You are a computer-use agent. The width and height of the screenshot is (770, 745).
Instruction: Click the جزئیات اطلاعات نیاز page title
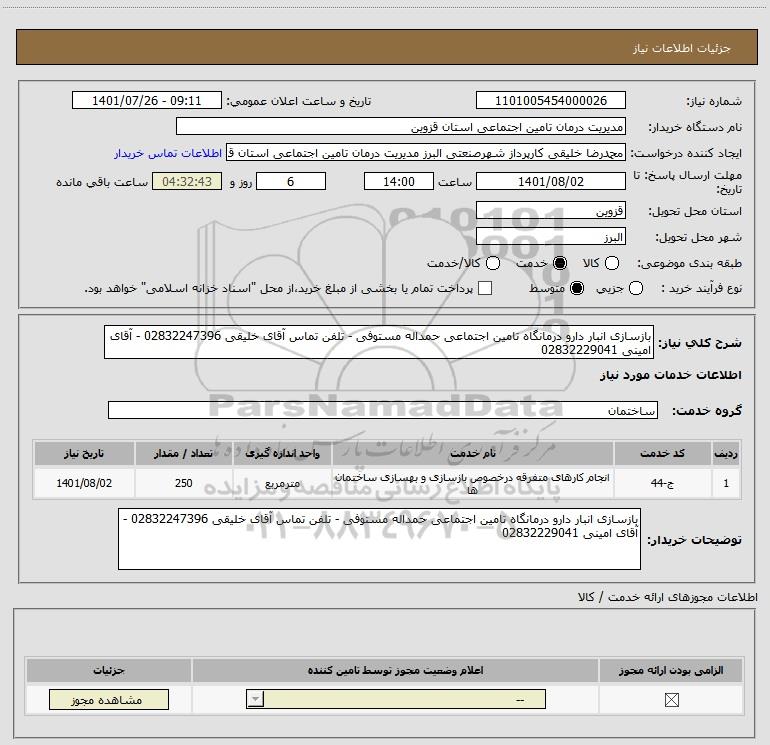click(x=682, y=48)
